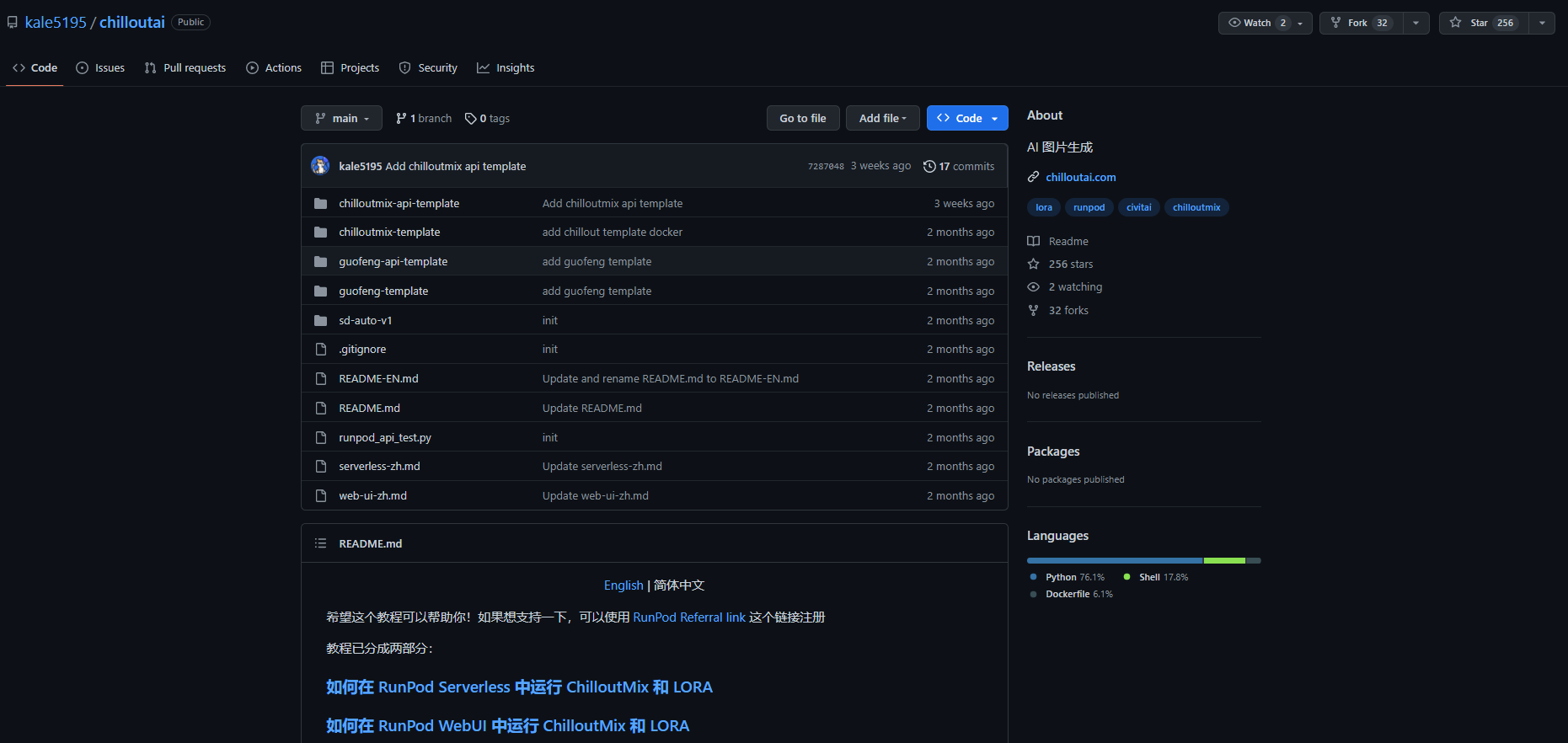1568x743 pixels.
Task: Click the lora topic tag
Action: click(1044, 207)
